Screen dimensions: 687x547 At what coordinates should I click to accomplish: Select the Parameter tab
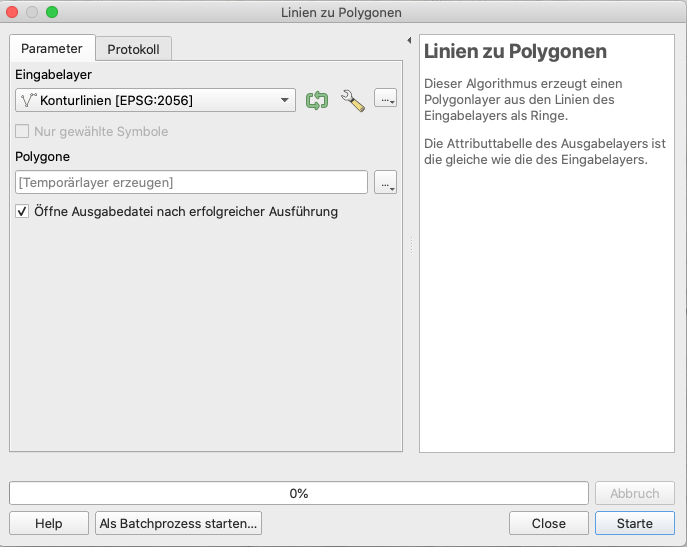(x=52, y=49)
